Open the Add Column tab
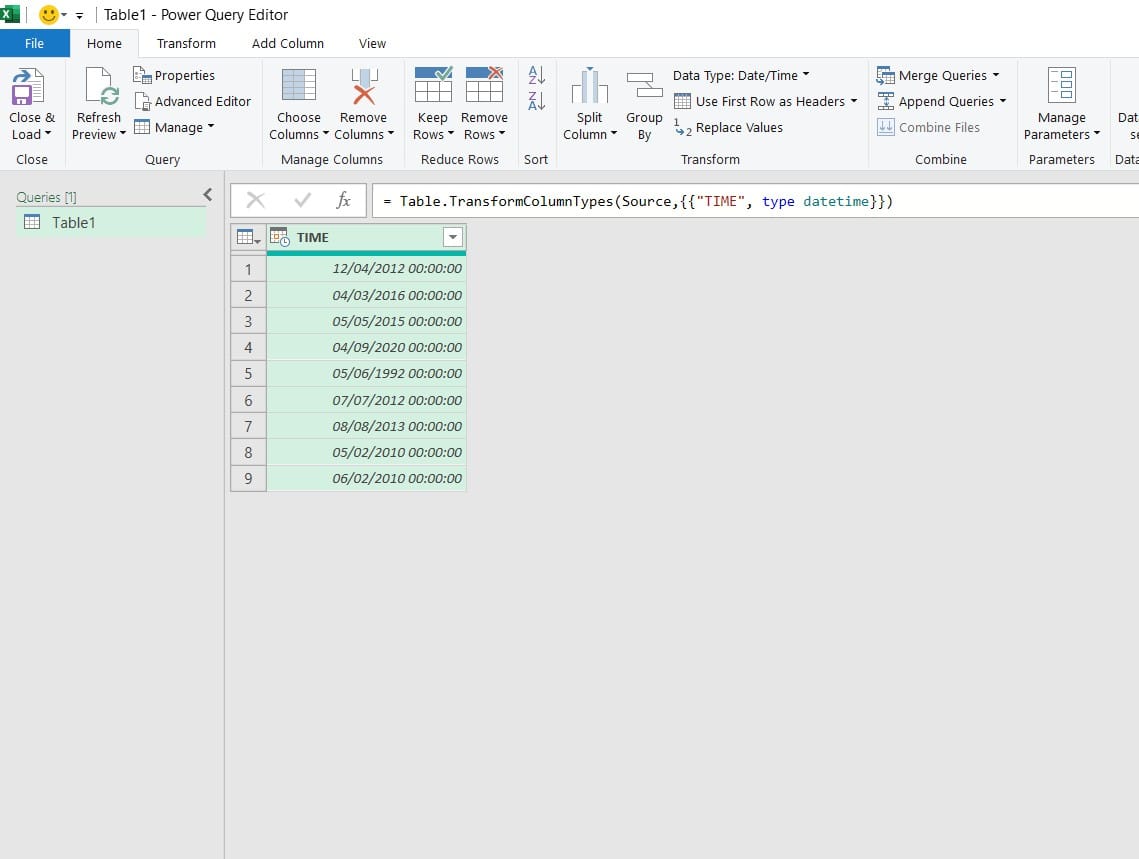 click(287, 43)
